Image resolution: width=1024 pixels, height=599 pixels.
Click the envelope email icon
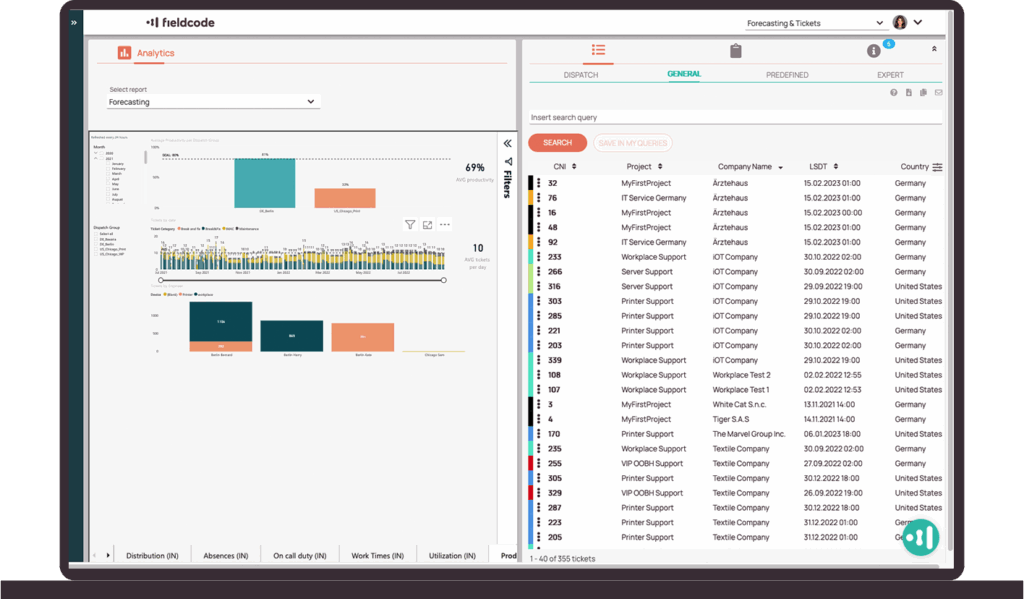pos(938,93)
